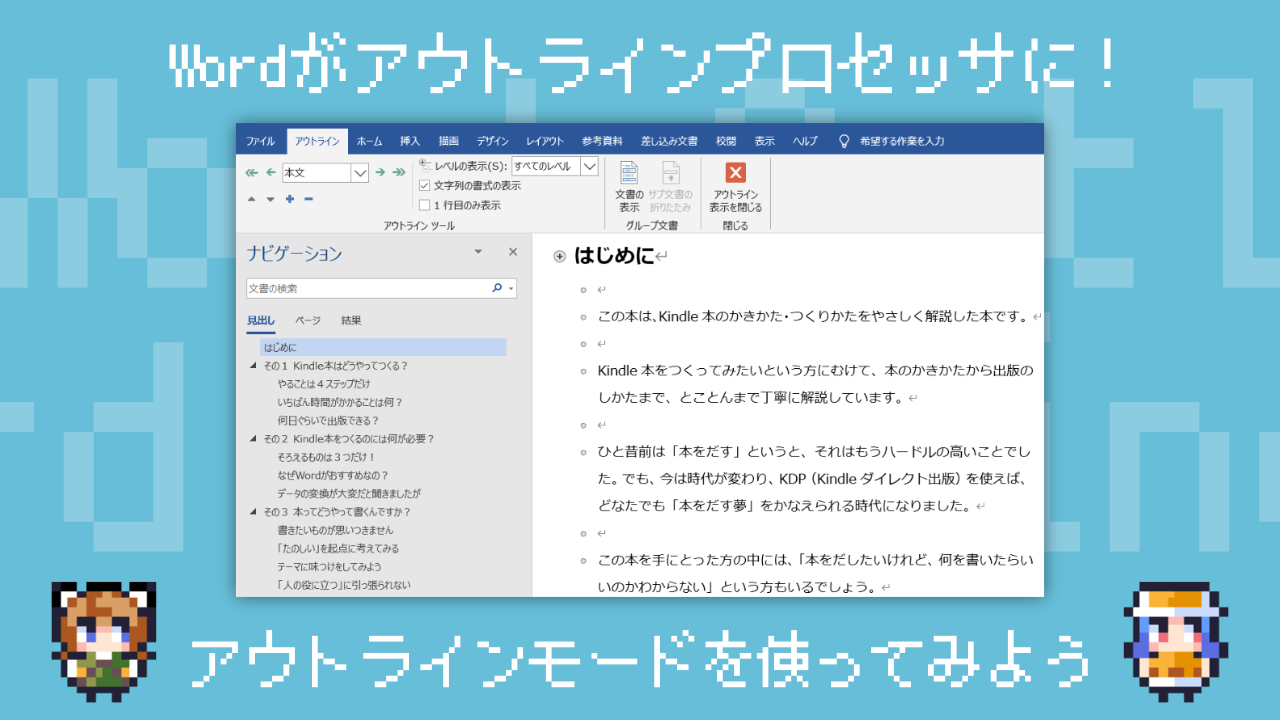Open the 参考資料 ribbon tab
The width and height of the screenshot is (1280, 720).
pos(602,141)
